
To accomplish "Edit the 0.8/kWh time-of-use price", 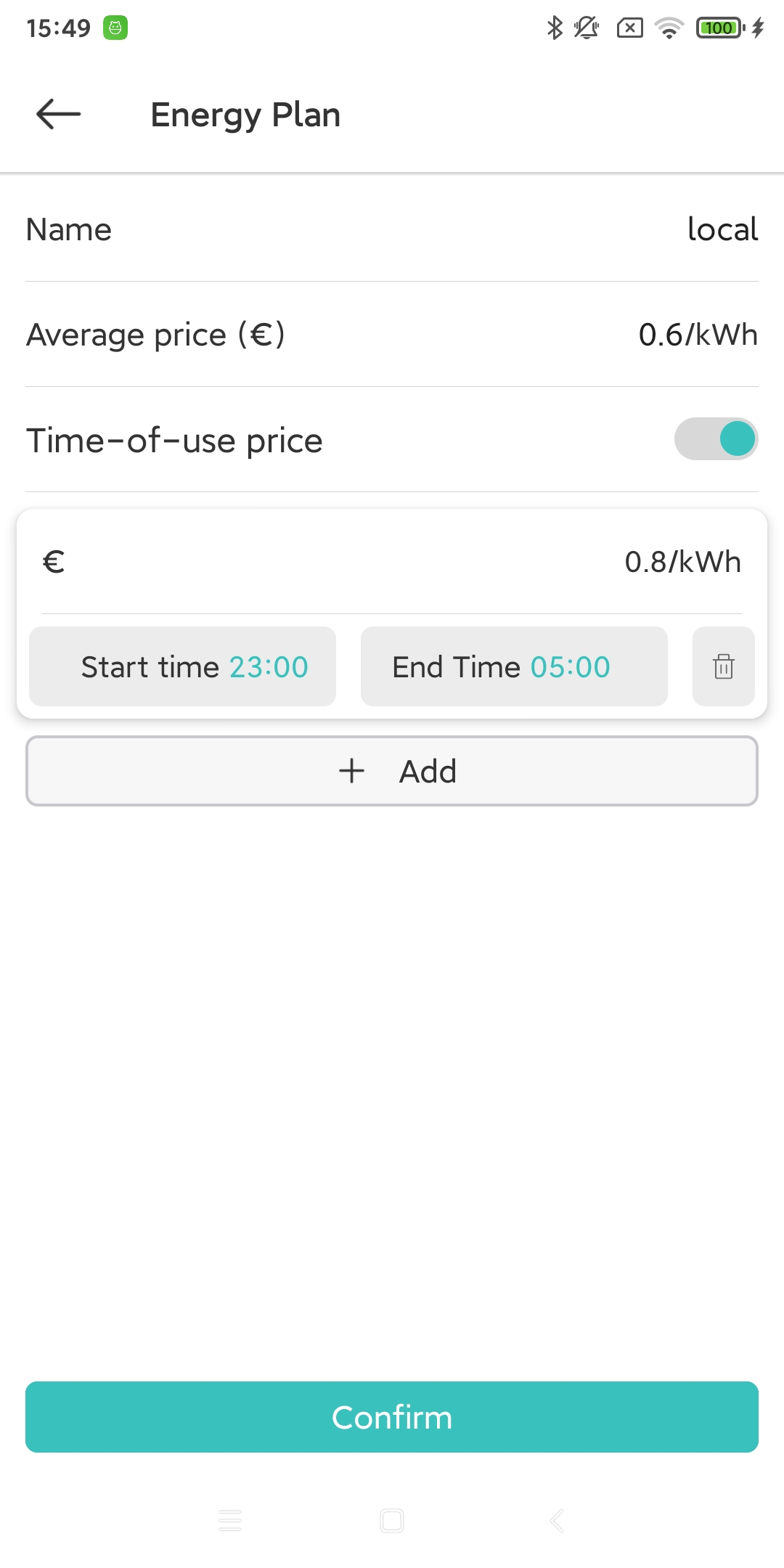I will [682, 562].
